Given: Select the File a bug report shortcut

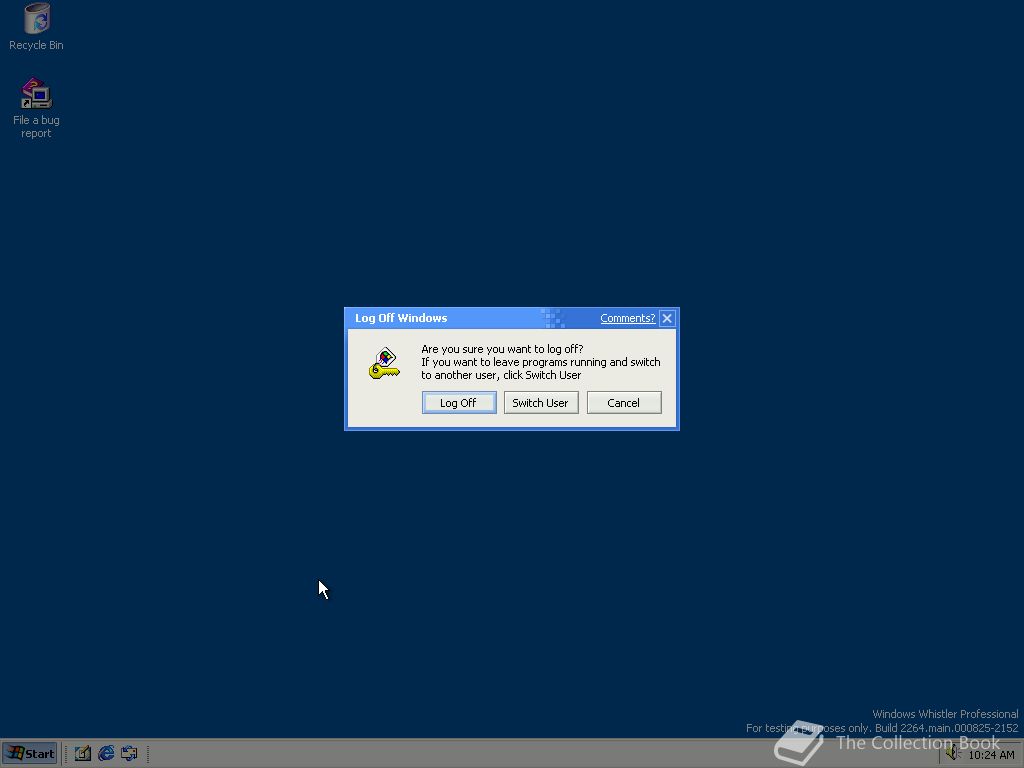Looking at the screenshot, I should coord(37,108).
